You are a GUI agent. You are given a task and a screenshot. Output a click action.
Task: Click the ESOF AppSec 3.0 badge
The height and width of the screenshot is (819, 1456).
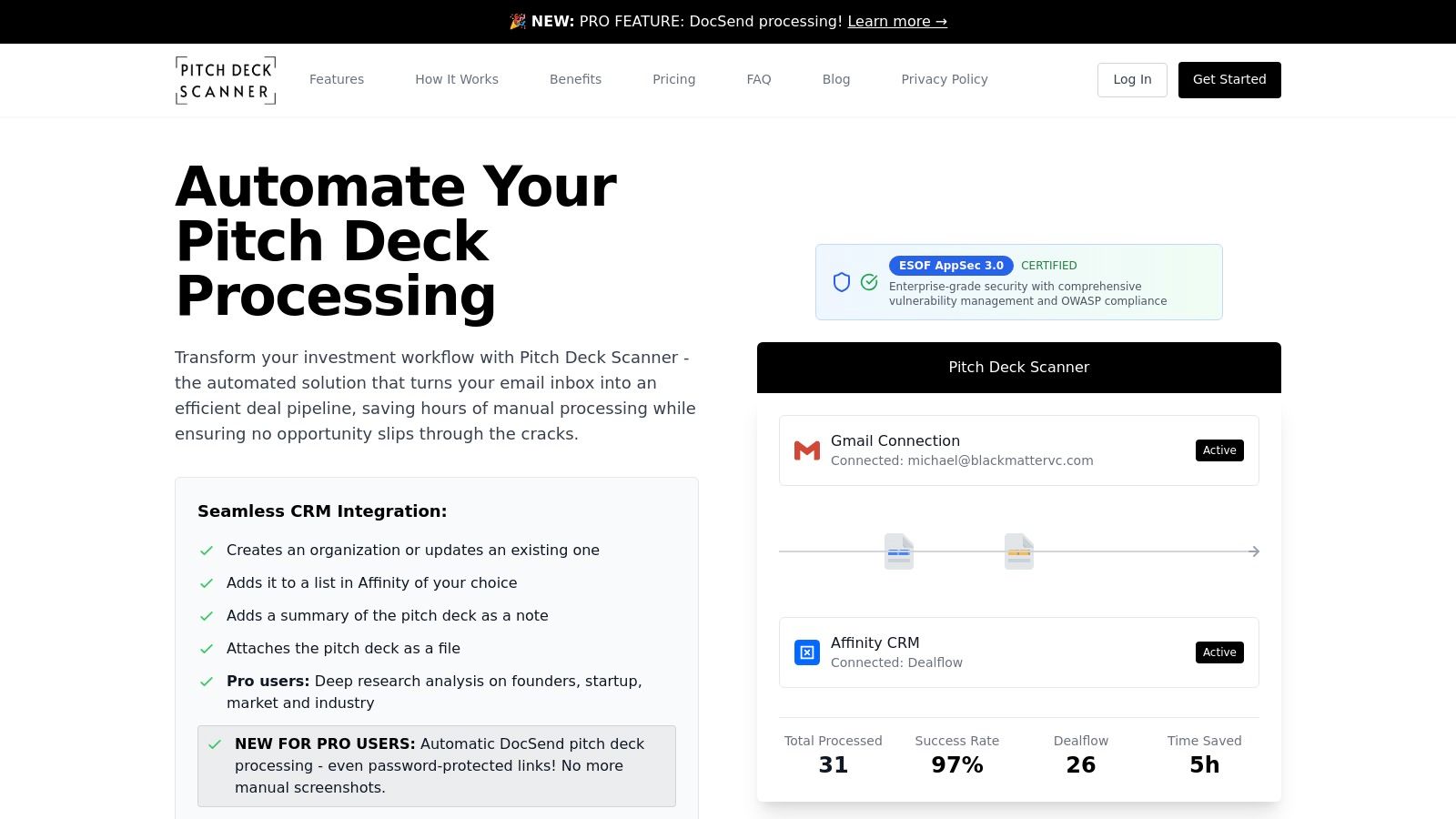[x=951, y=266]
